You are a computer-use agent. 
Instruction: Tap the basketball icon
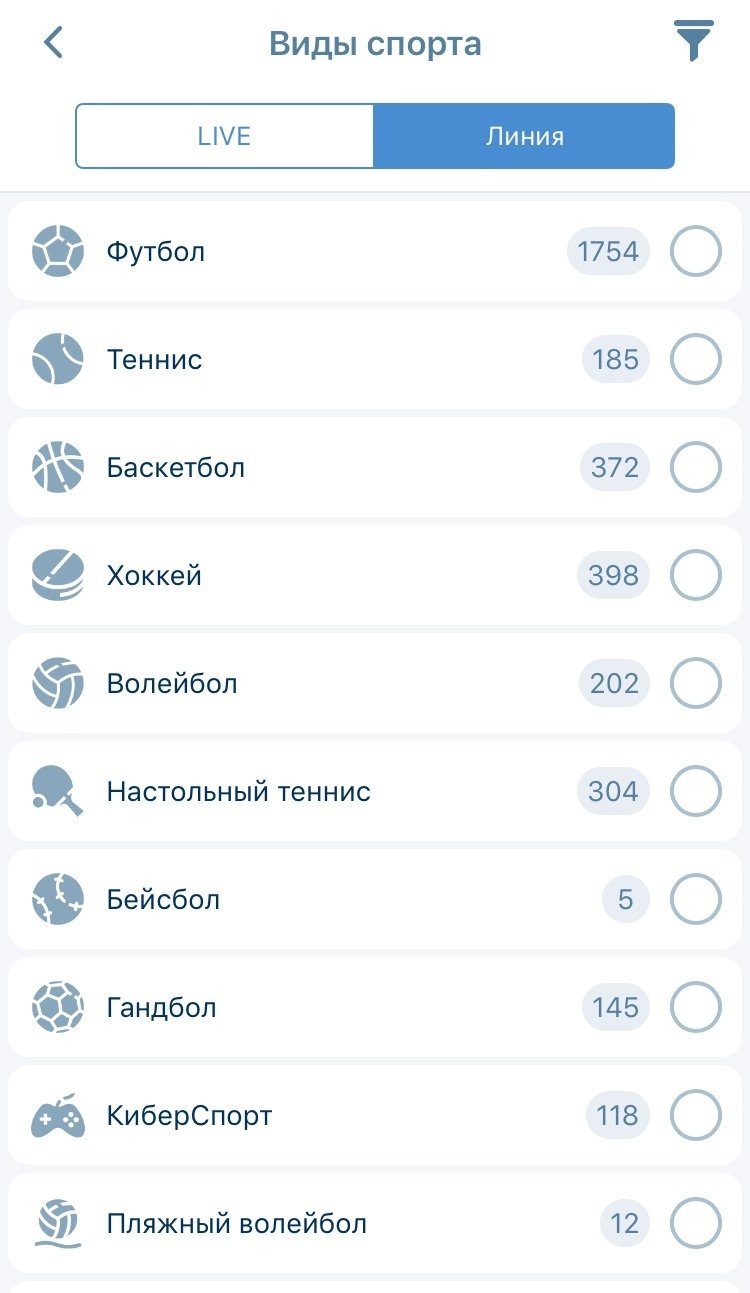[x=57, y=467]
